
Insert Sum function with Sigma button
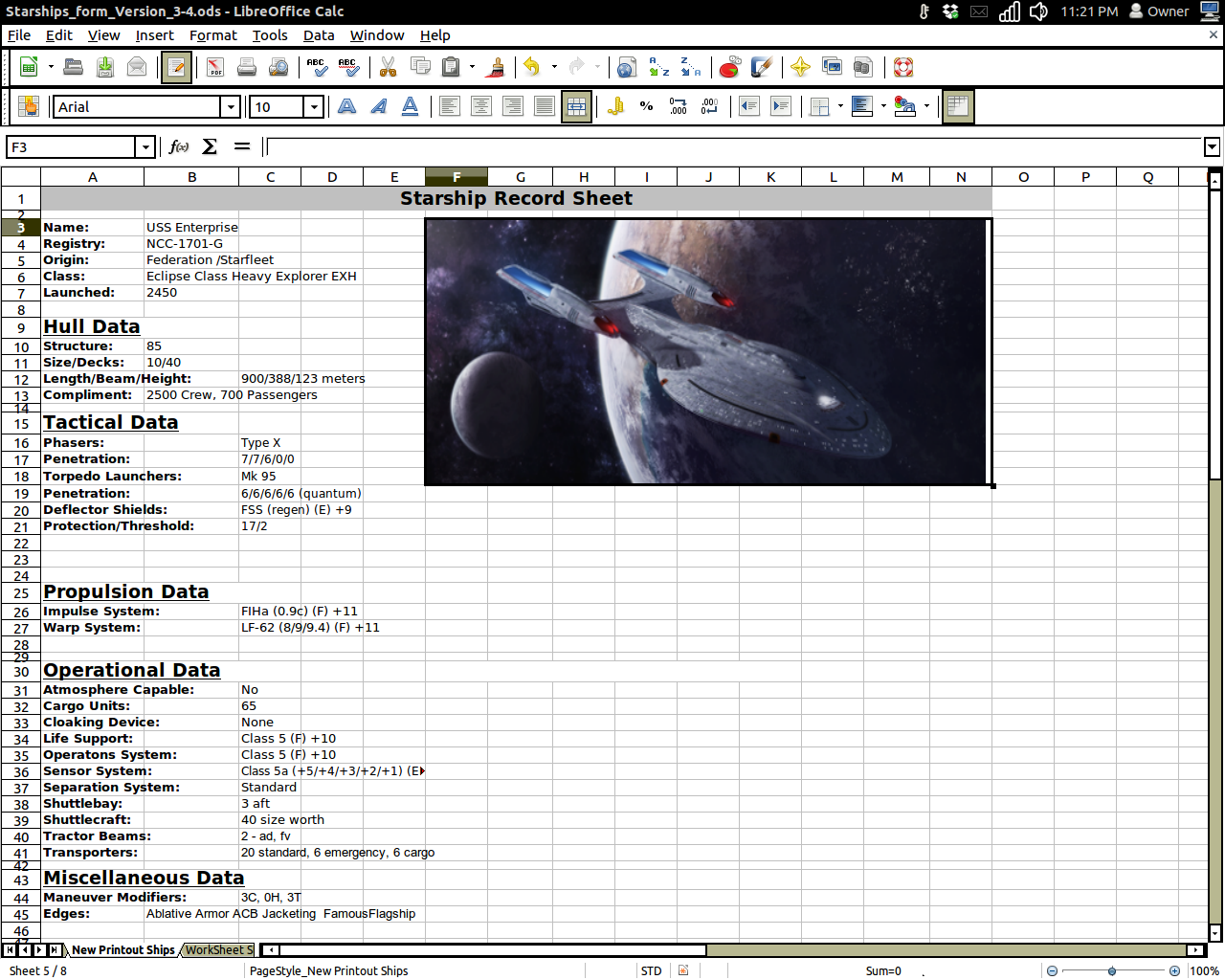click(x=210, y=147)
